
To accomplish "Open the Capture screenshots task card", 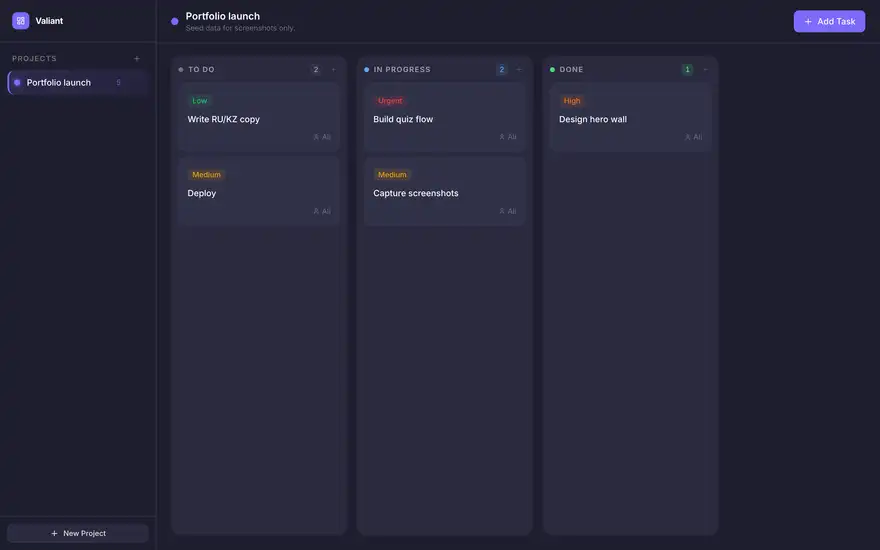I will [445, 191].
